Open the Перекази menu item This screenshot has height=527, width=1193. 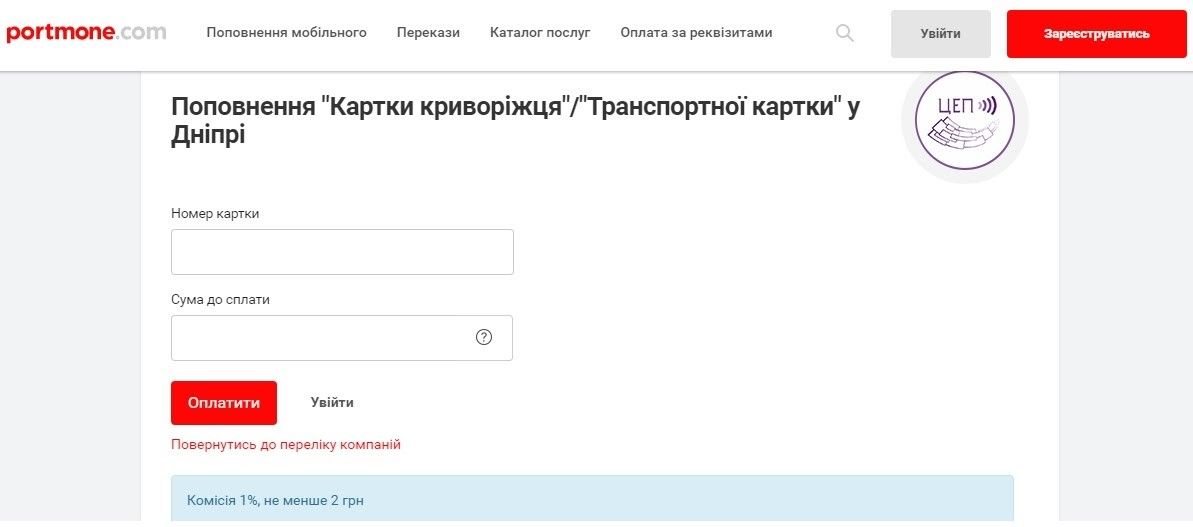[428, 33]
